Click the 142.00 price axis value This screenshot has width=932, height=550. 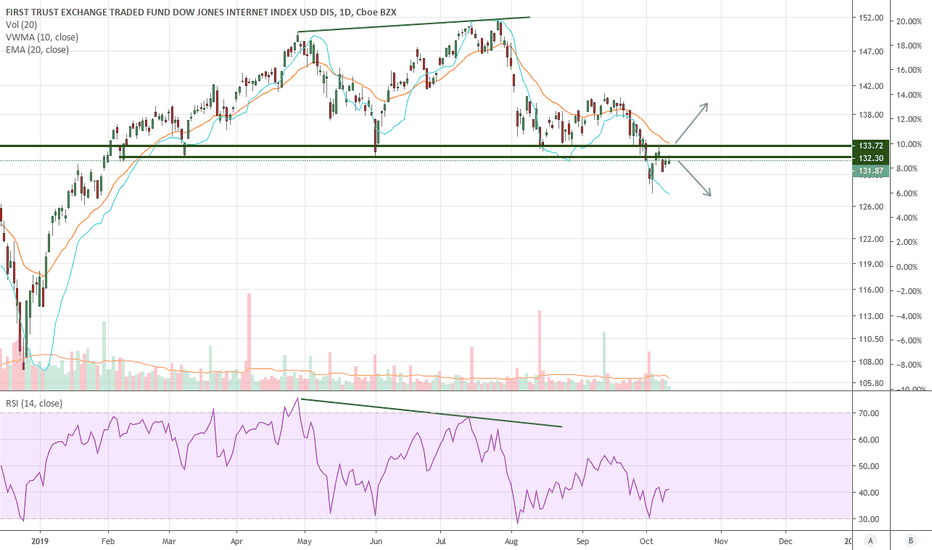pyautogui.click(x=871, y=86)
